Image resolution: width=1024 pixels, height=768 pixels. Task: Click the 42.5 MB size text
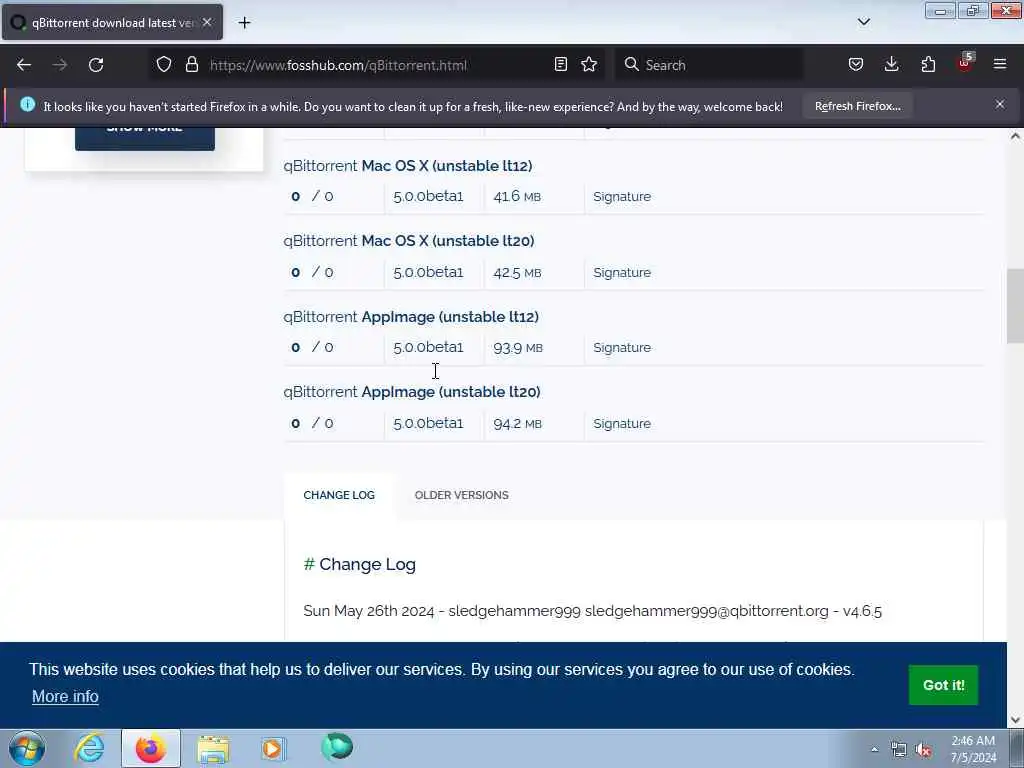517,272
